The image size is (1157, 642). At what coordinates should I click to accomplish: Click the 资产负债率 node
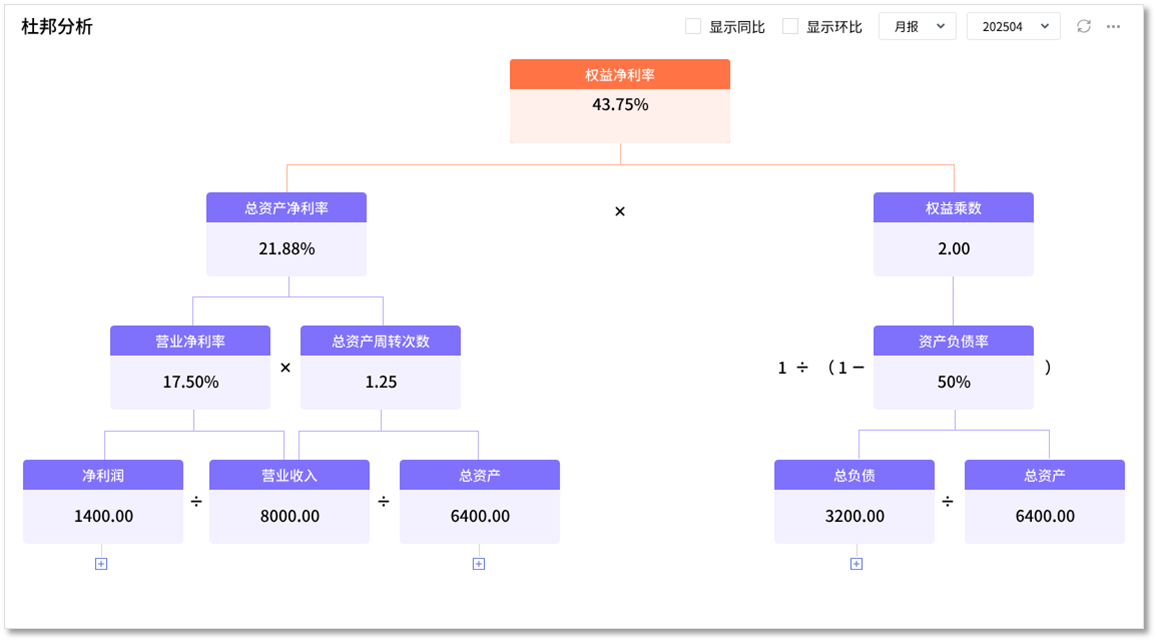click(953, 367)
